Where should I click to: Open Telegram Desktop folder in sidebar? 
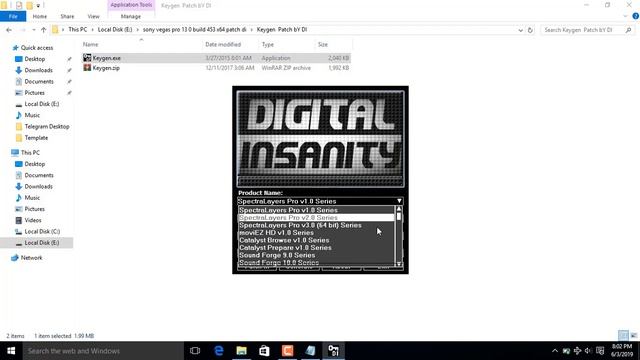click(47, 127)
